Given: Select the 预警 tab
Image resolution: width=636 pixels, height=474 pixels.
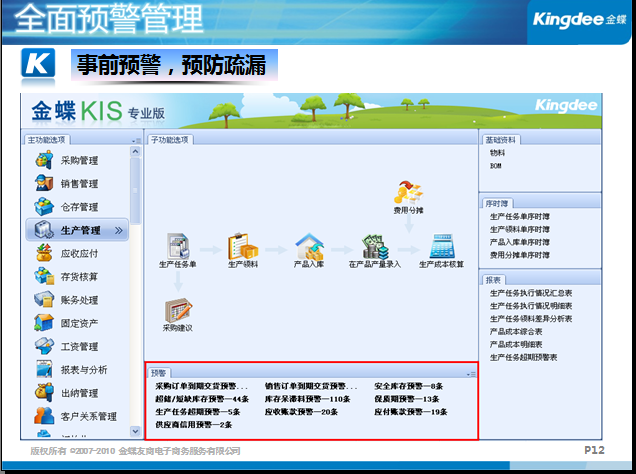Looking at the screenshot, I should pos(159,373).
